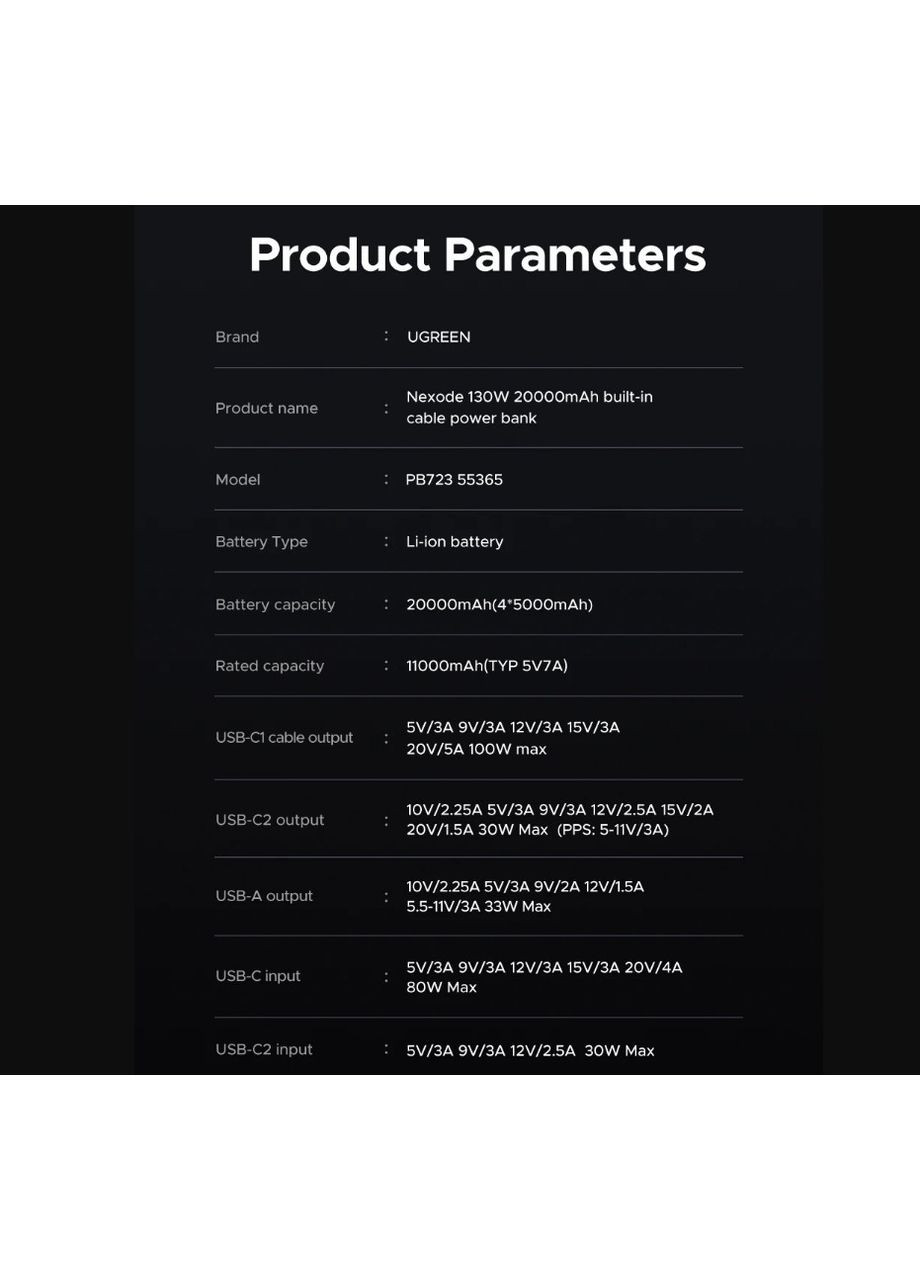Click the USB-A output label
The image size is (920, 1280).
pos(264,896)
